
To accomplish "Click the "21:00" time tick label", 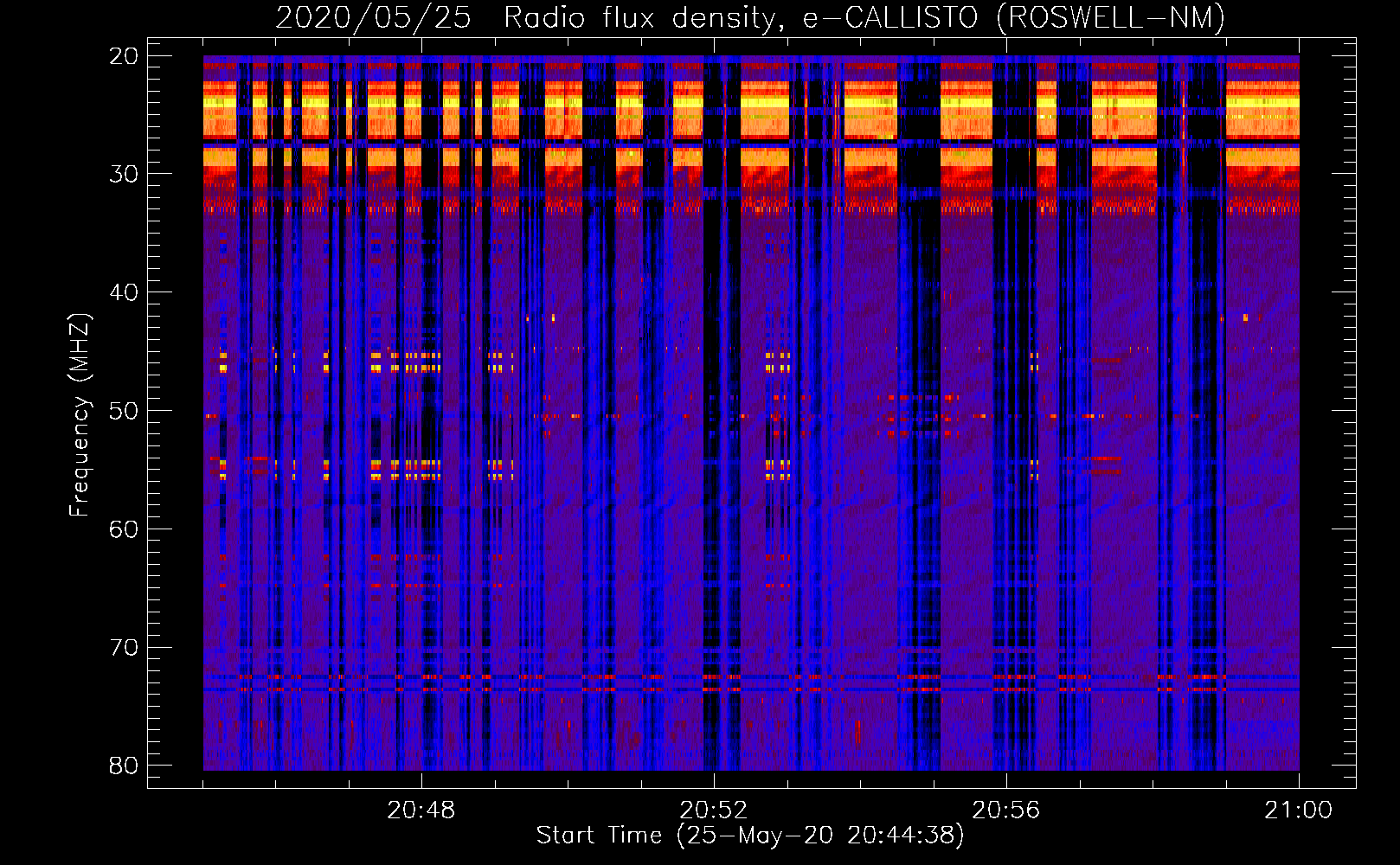I will point(1299,811).
